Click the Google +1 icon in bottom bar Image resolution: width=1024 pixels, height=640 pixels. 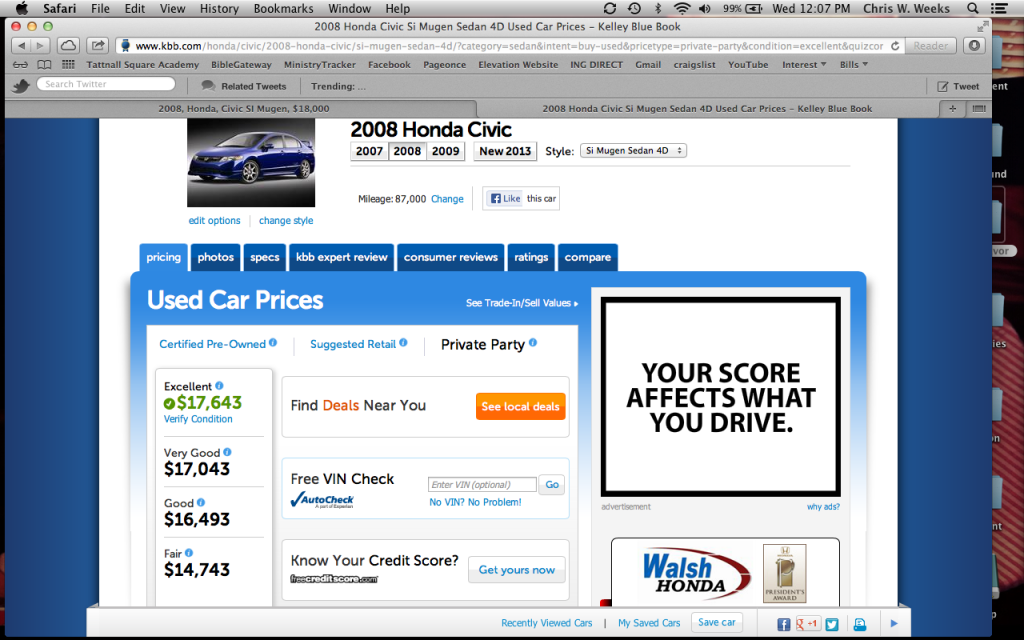(808, 623)
